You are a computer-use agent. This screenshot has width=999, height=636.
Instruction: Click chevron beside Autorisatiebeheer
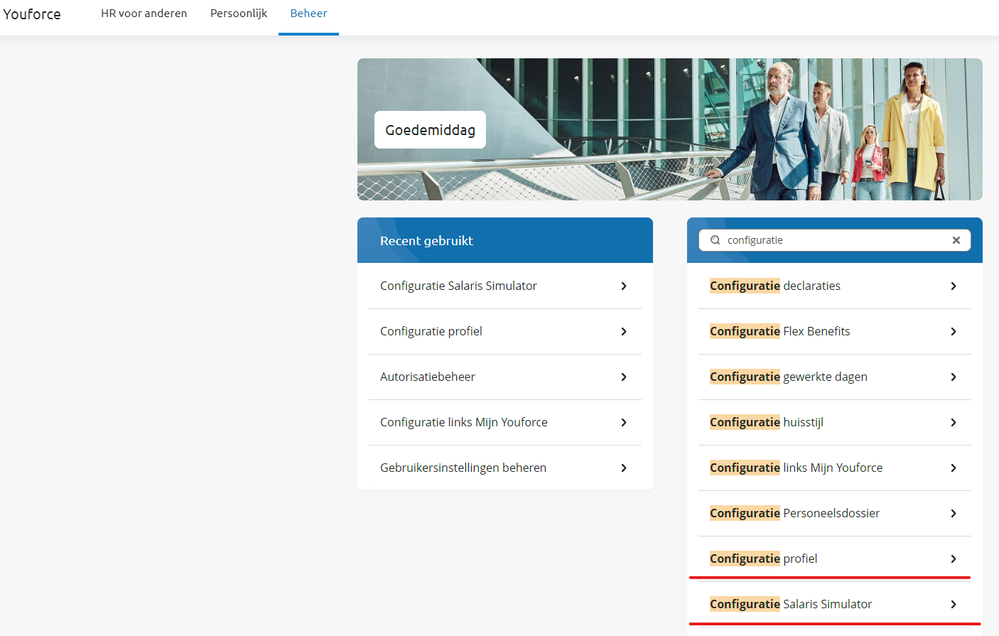click(x=624, y=377)
